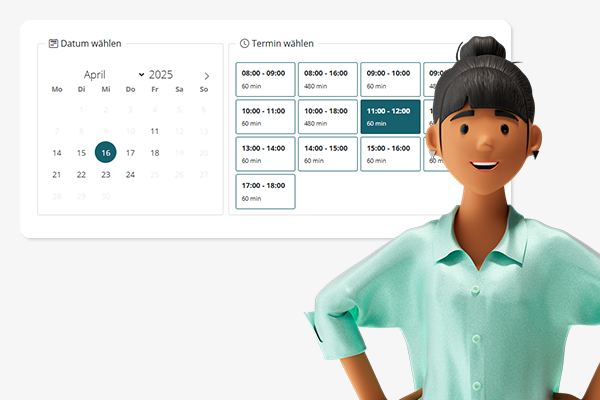Click the selected date 16 in calendar
Viewport: 600px width, 400px height.
[x=106, y=153]
